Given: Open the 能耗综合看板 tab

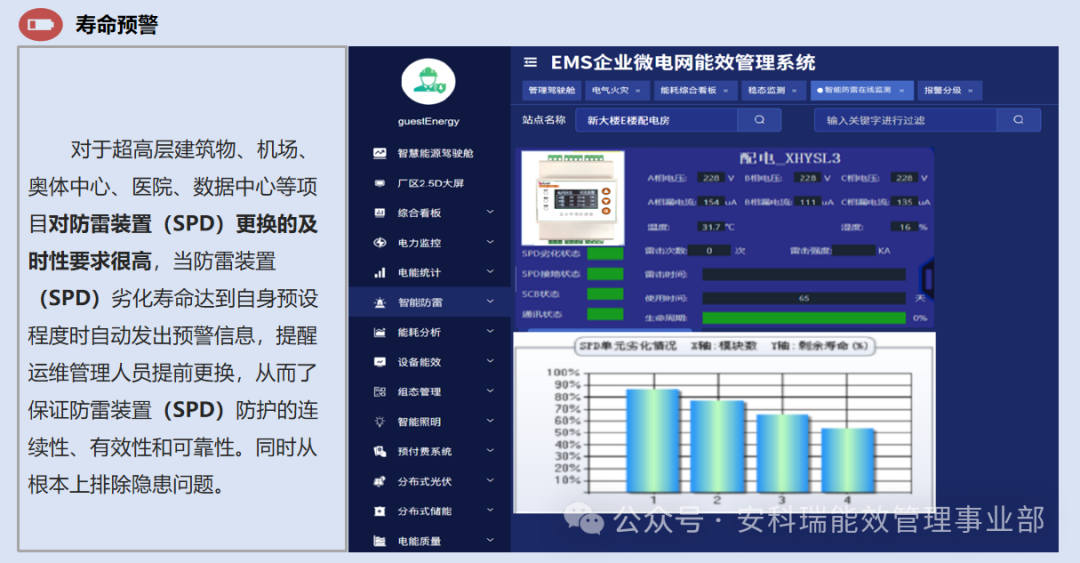Looking at the screenshot, I should (x=694, y=90).
